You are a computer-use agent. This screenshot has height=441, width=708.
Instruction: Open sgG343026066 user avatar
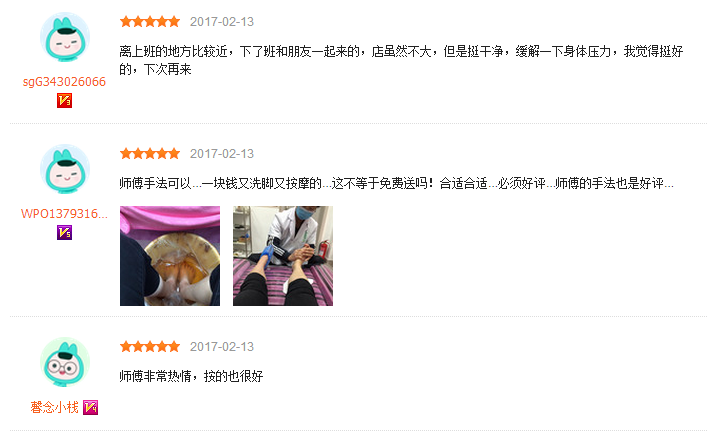point(65,37)
